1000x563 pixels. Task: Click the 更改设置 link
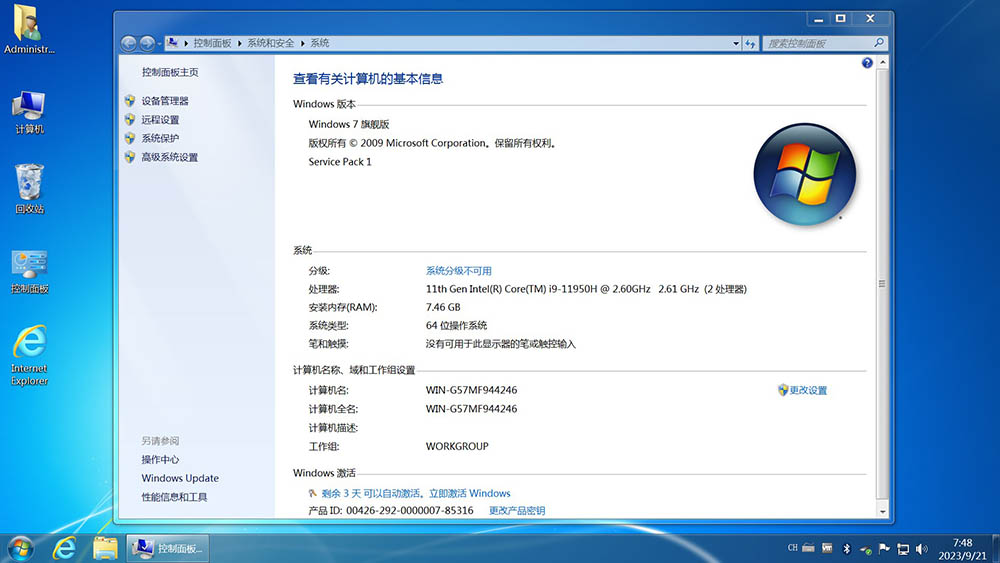click(808, 390)
